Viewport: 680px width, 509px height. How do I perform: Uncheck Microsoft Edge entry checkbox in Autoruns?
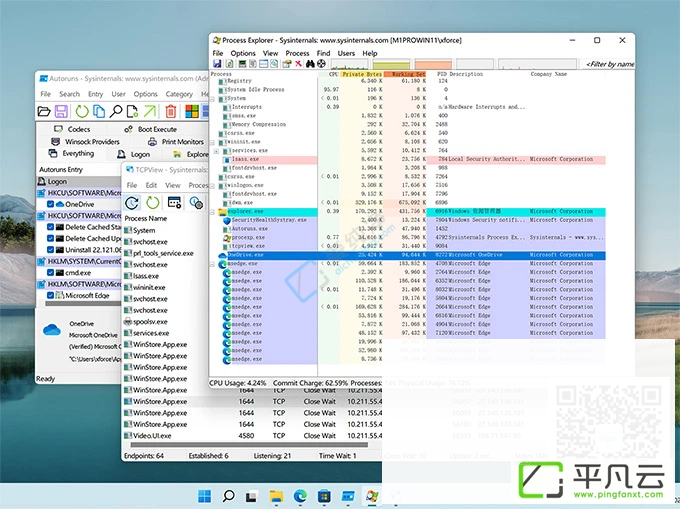click(50, 295)
